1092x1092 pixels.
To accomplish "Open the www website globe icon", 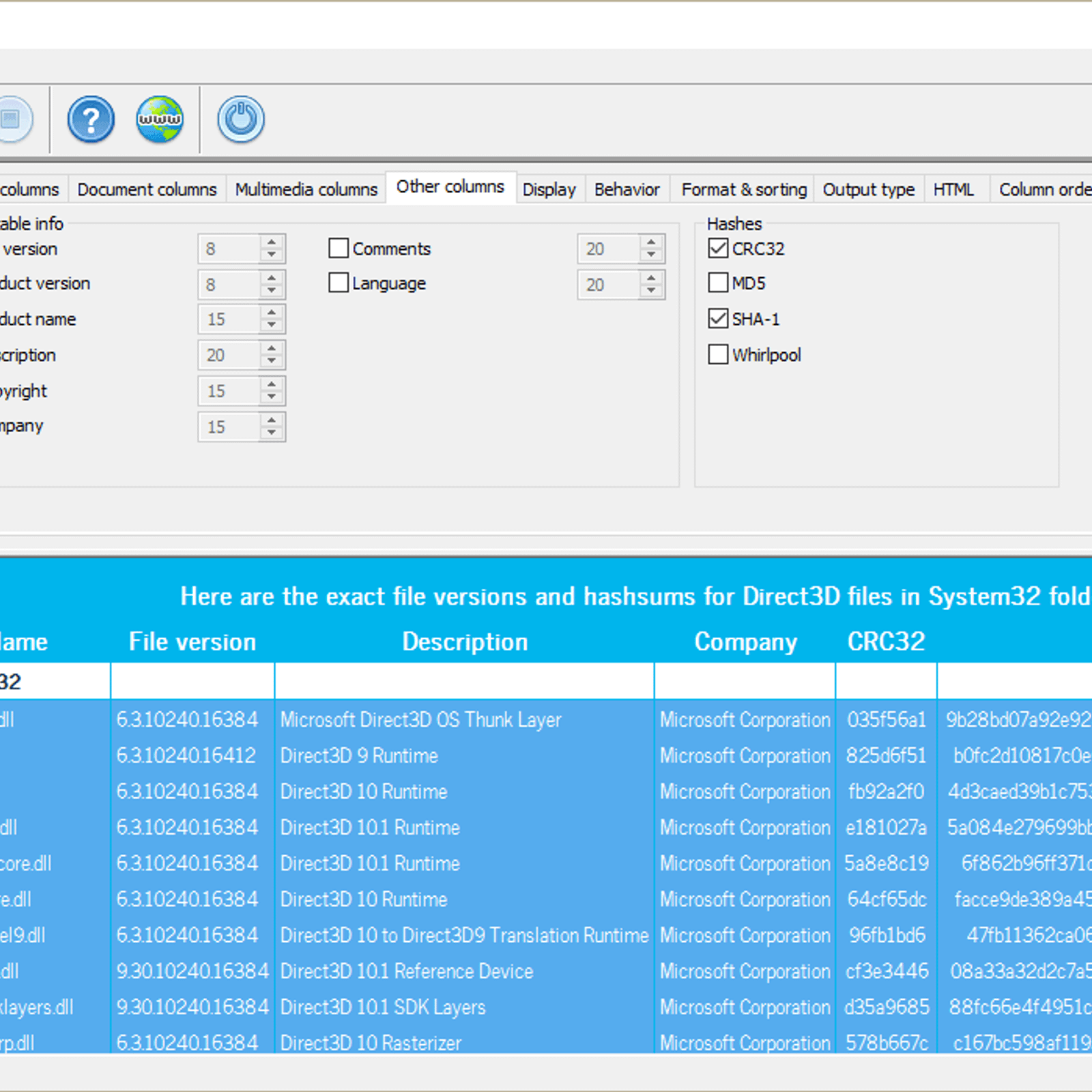I will 160,119.
